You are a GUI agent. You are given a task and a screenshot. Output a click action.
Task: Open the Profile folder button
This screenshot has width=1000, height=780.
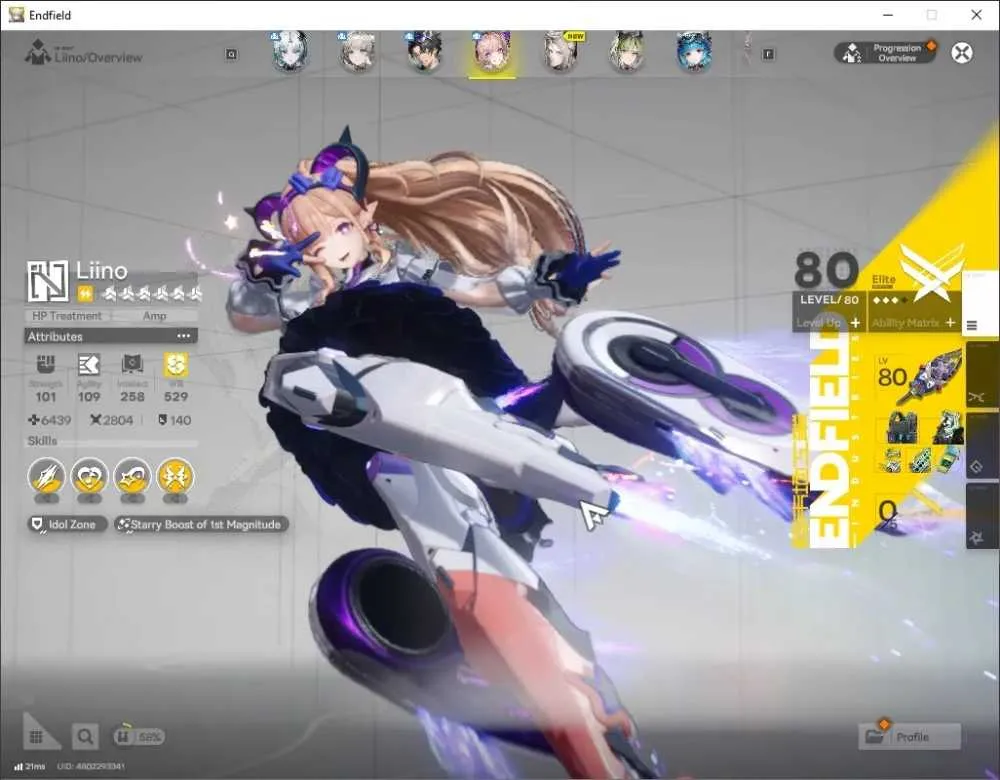909,737
